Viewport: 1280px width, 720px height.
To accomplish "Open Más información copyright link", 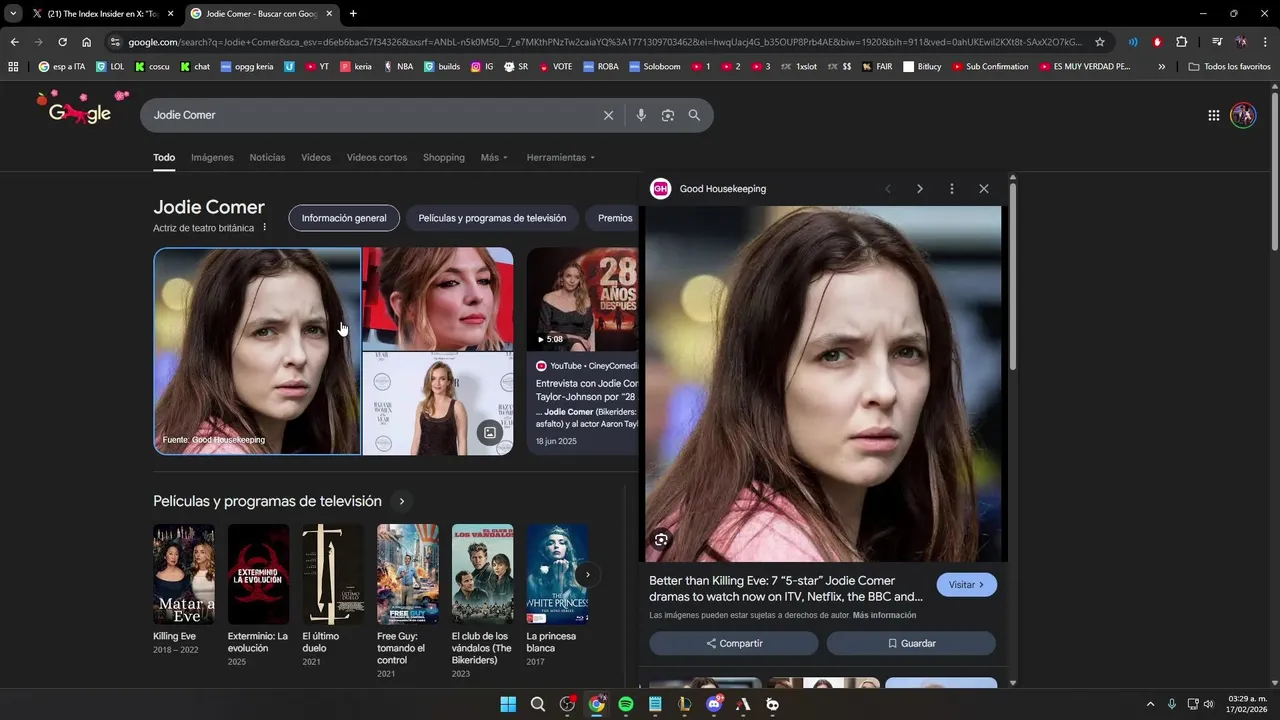I will click(884, 615).
